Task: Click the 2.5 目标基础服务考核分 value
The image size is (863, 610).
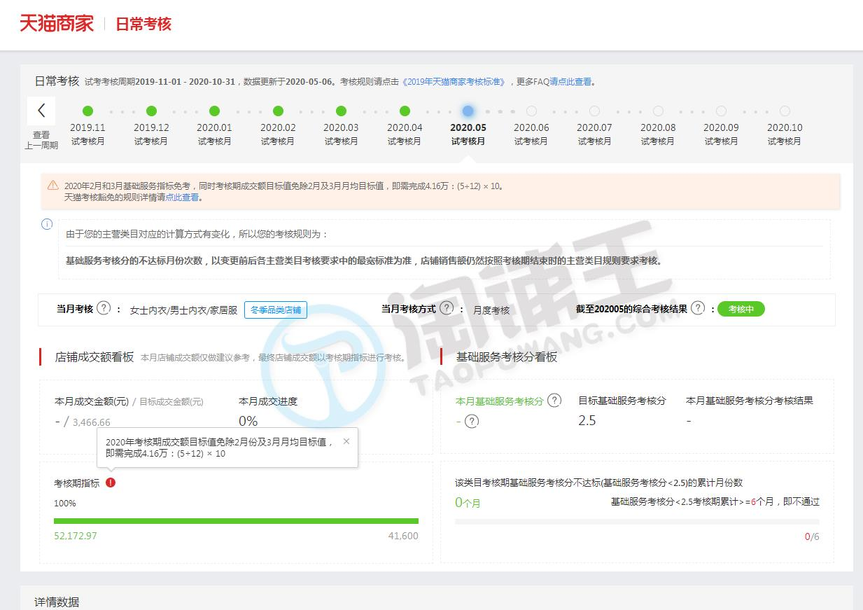Action: point(587,421)
